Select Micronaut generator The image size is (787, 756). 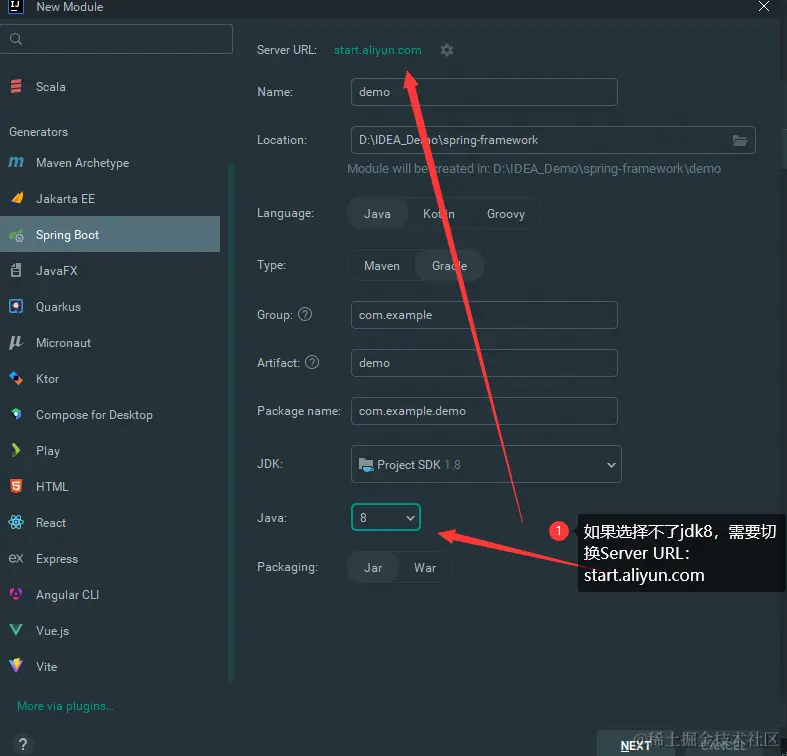110,342
